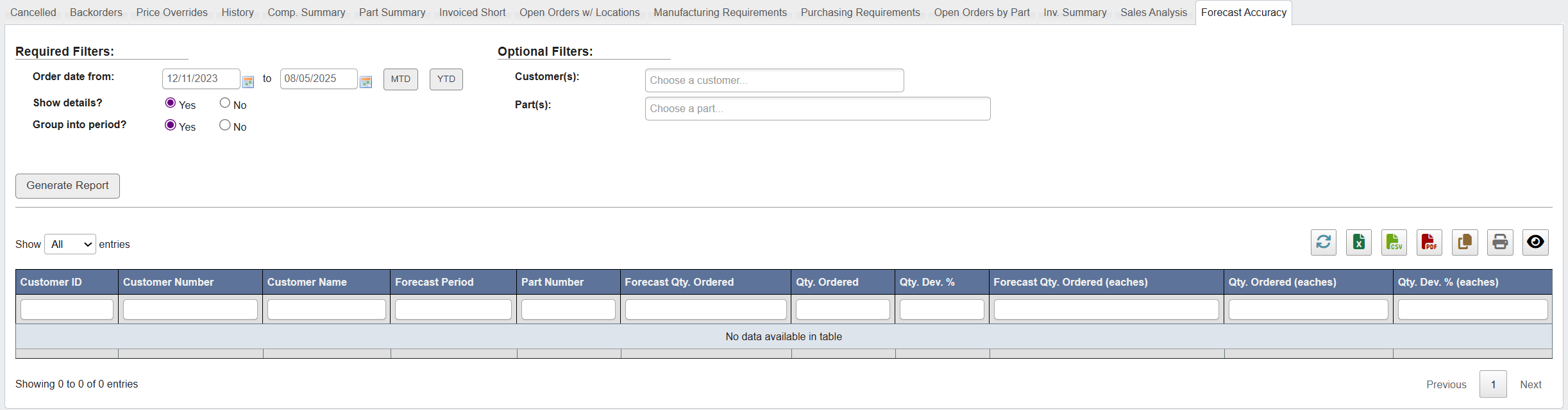Viewport: 1568px width, 410px height.
Task: Click Customer Number column filter box
Action: [190, 309]
